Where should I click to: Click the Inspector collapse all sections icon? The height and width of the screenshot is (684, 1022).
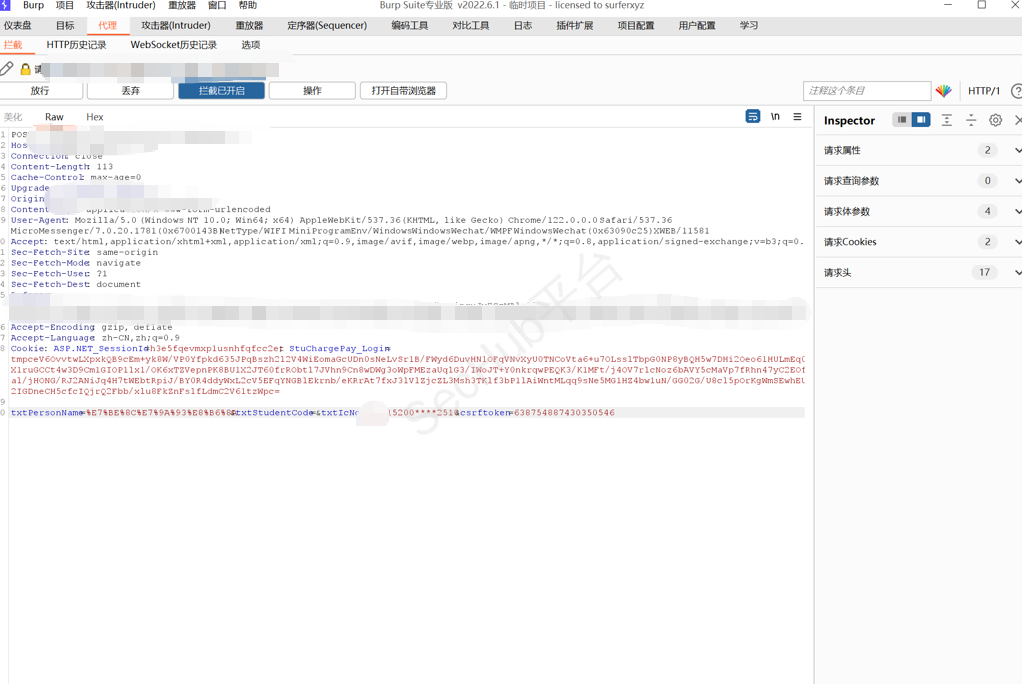point(971,120)
